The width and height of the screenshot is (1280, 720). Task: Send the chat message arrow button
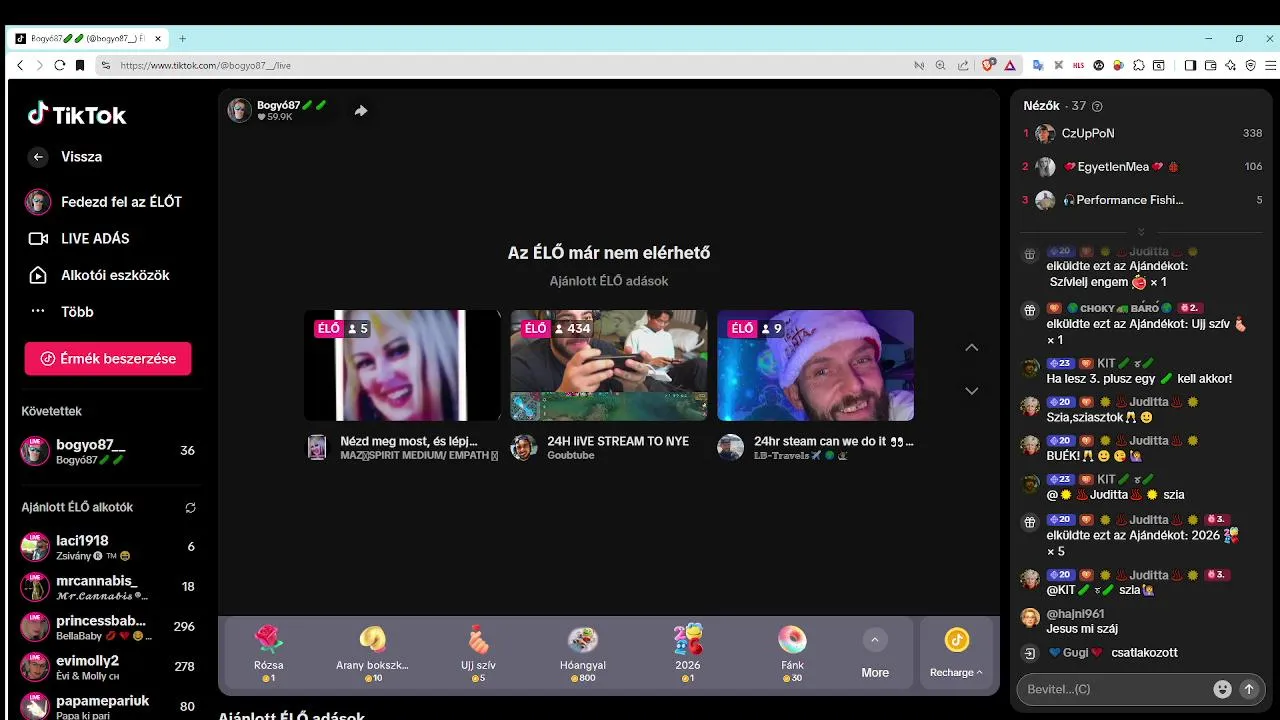[x=1248, y=689]
